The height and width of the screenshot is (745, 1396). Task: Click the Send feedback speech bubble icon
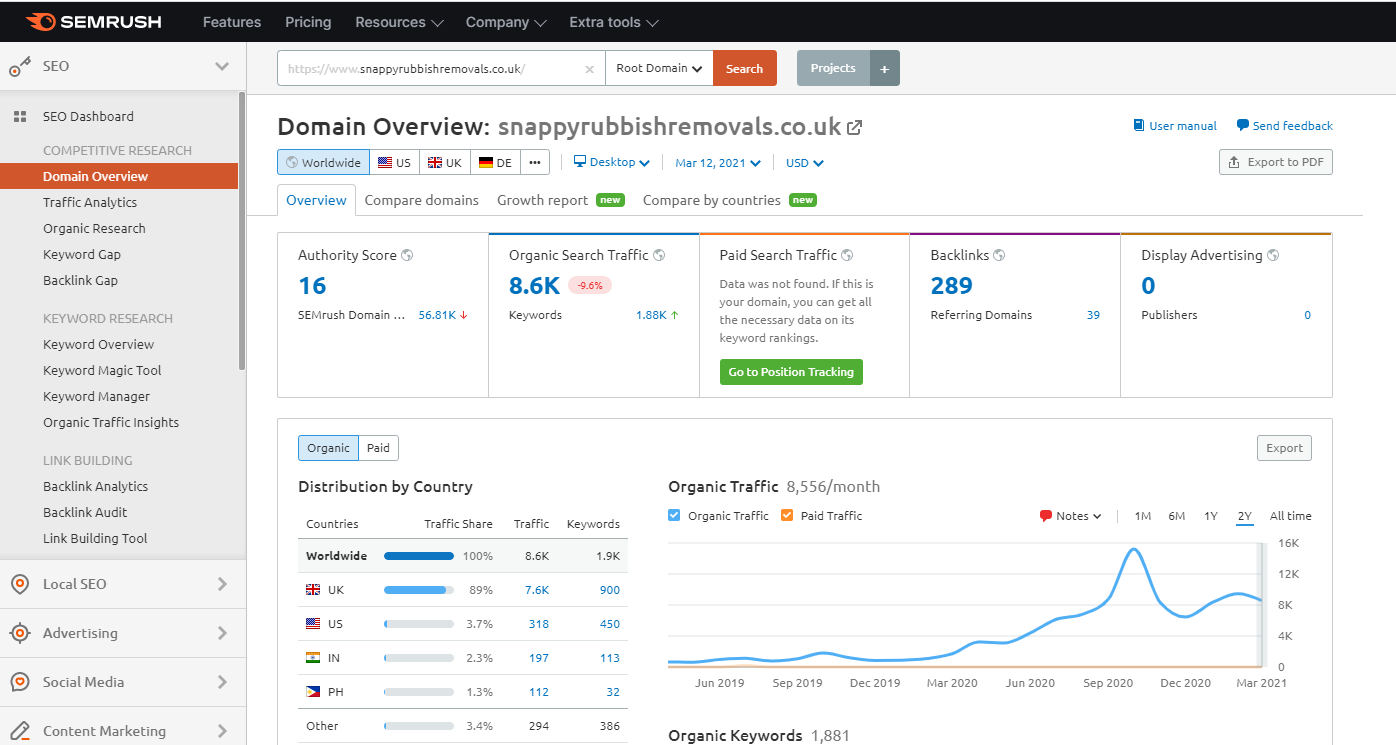point(1242,126)
